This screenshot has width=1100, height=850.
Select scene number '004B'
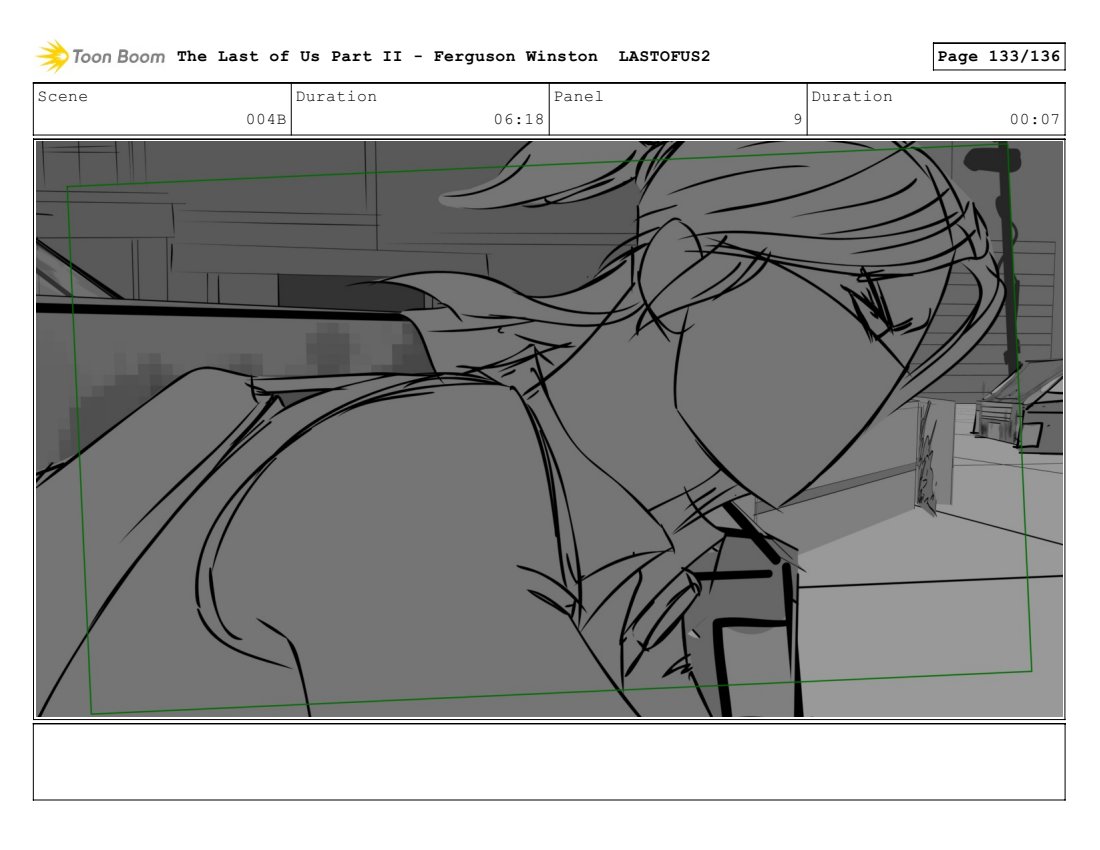(266, 119)
